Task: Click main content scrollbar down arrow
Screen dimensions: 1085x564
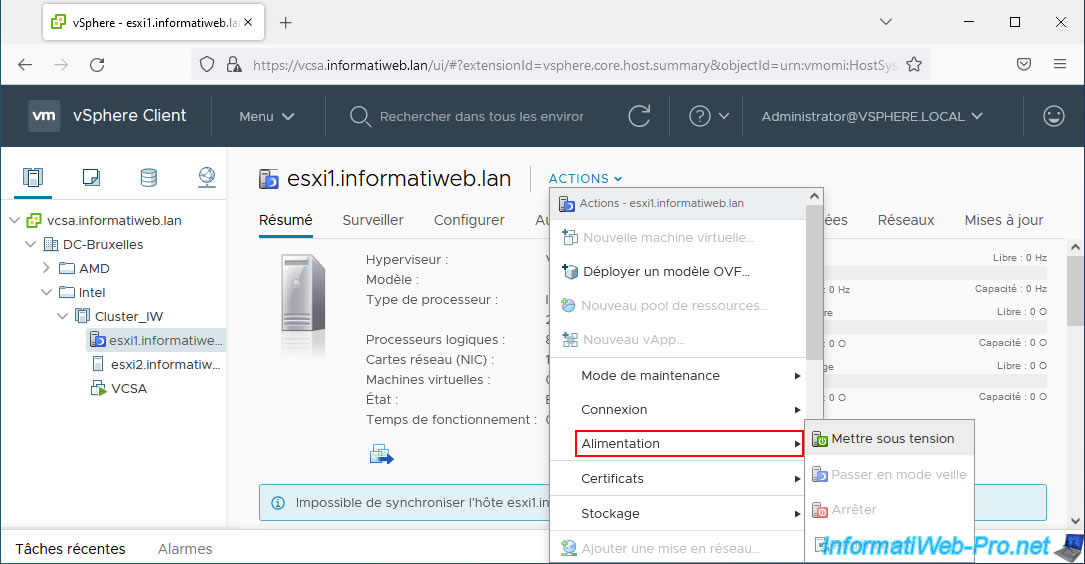Action: (x=1075, y=521)
